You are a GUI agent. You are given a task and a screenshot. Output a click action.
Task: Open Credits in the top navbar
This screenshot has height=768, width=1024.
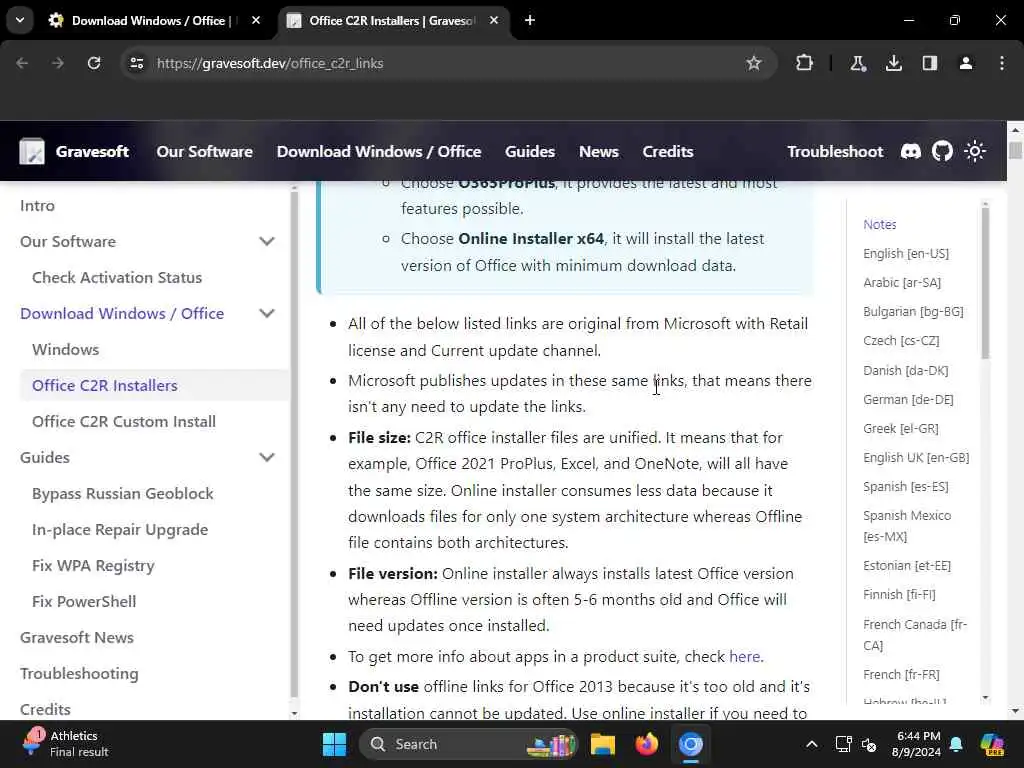pos(667,152)
